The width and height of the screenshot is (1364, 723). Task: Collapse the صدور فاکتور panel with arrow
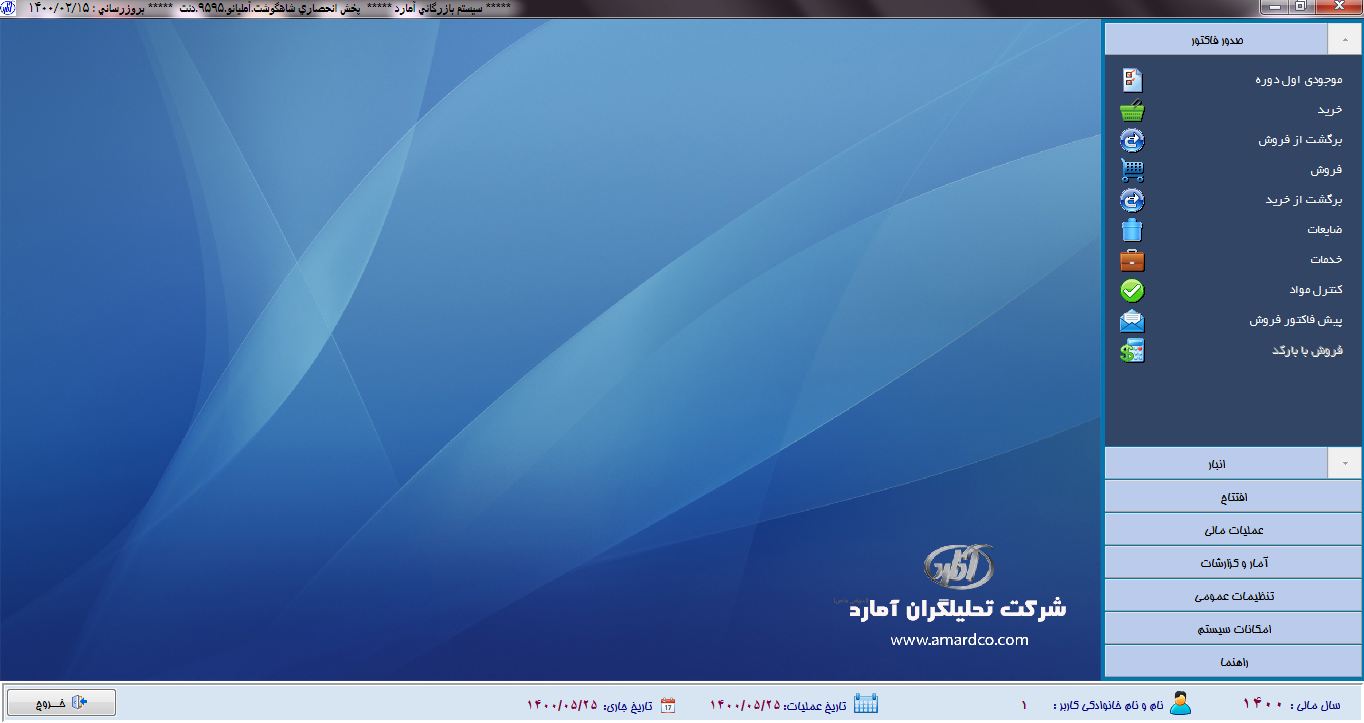(x=1344, y=39)
